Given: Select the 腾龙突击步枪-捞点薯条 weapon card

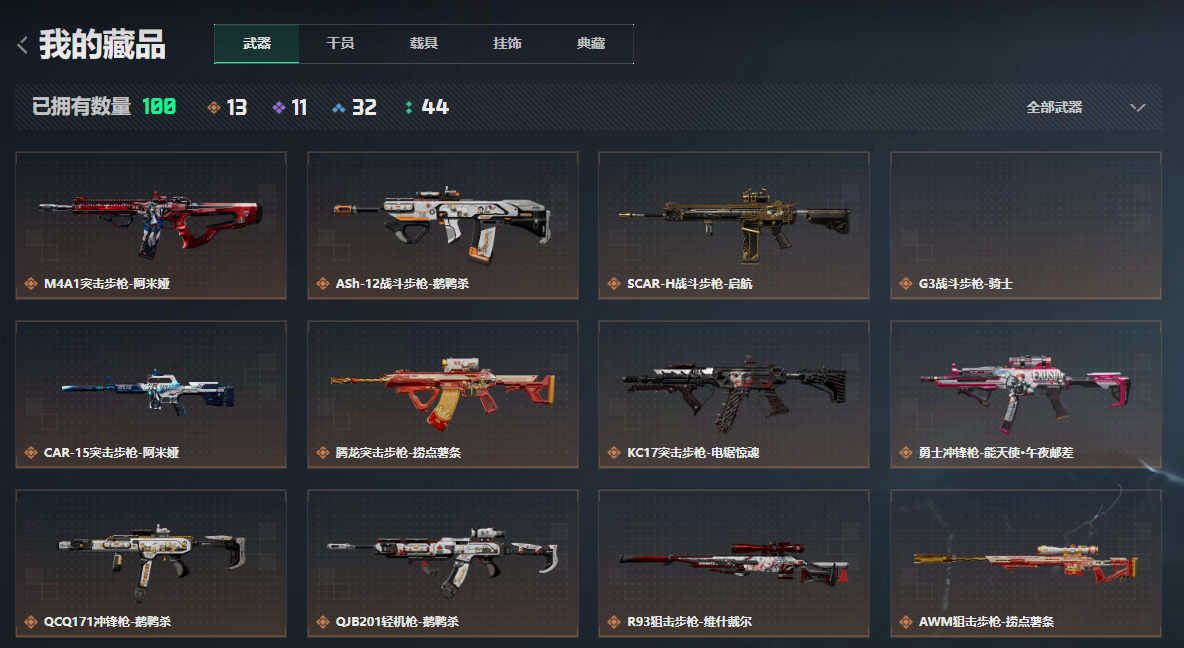Looking at the screenshot, I should point(442,394).
